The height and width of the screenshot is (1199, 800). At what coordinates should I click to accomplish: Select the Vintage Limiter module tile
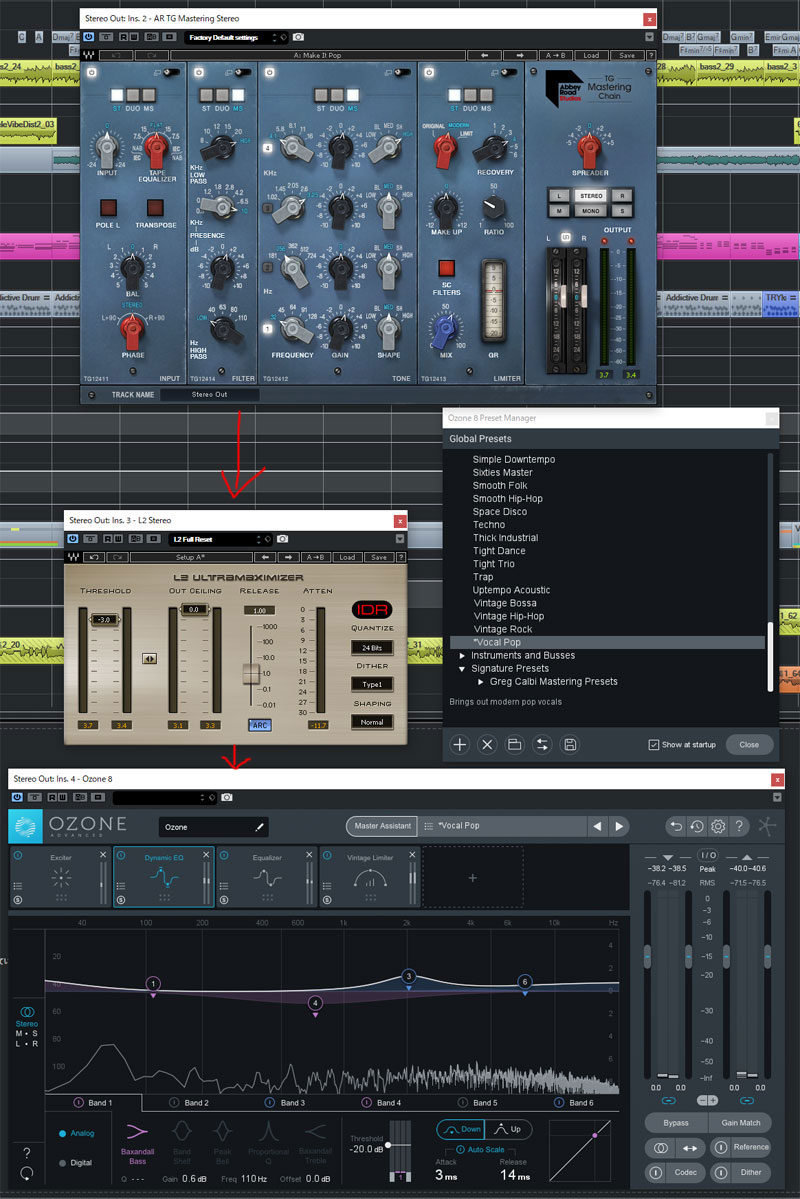click(370, 877)
